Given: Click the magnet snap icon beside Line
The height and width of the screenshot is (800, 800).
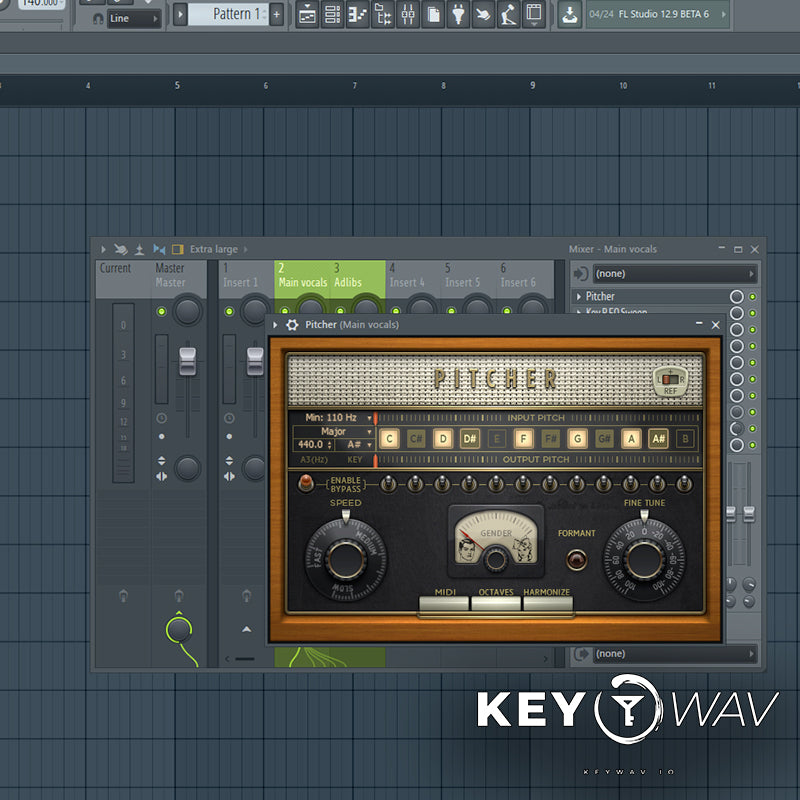Looking at the screenshot, I should click(x=98, y=19).
